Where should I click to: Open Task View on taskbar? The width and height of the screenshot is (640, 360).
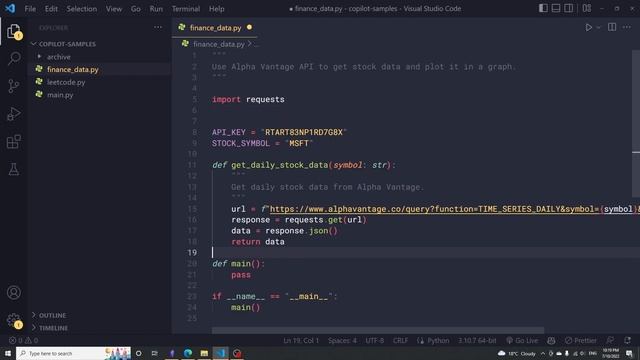(154, 353)
